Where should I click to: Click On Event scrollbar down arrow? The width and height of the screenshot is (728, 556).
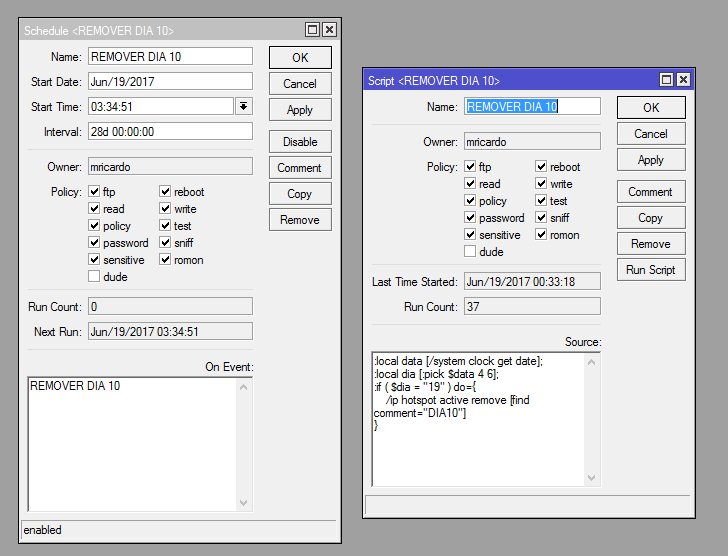click(x=244, y=503)
